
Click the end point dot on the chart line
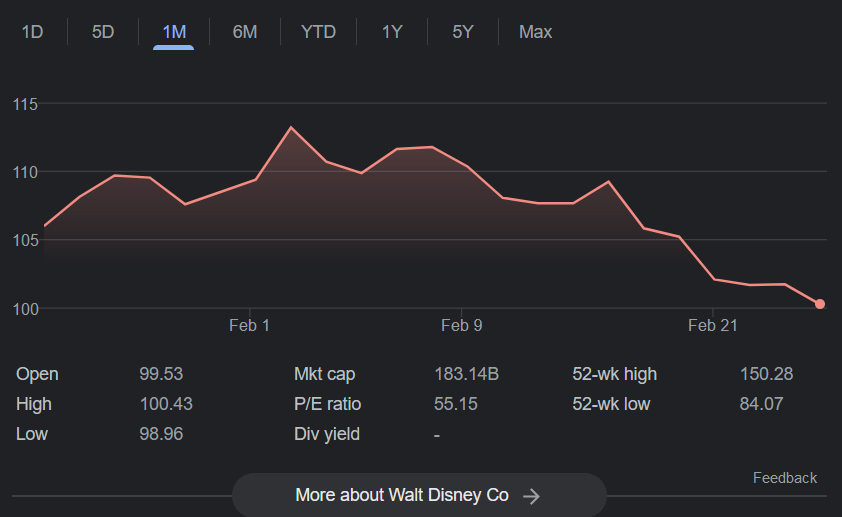tap(820, 304)
